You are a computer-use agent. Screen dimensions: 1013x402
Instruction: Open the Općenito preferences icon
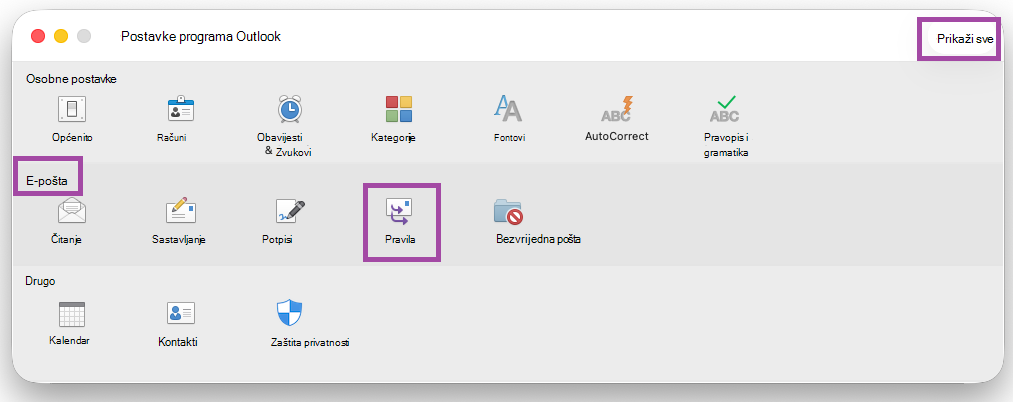72,109
